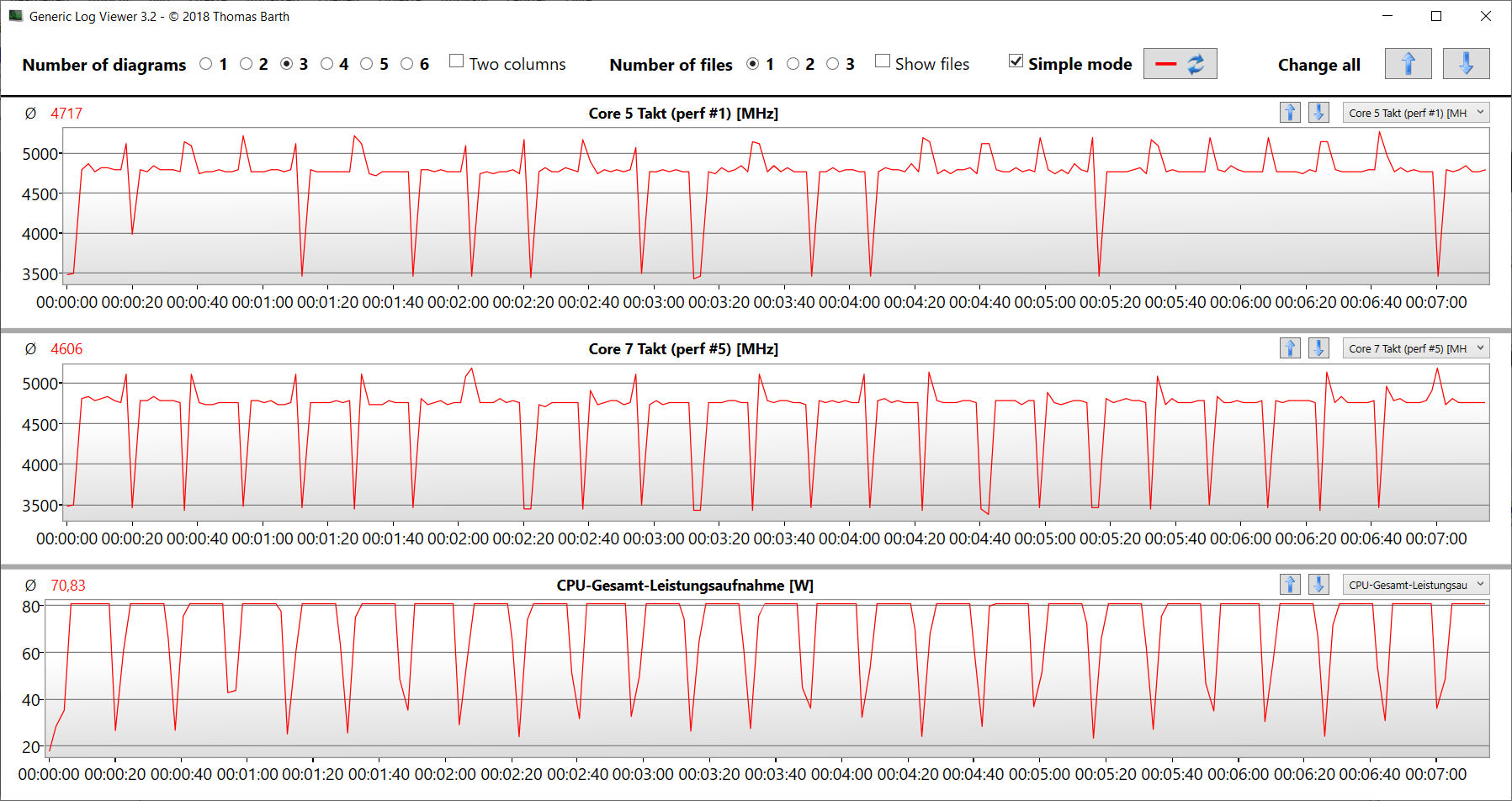This screenshot has width=1512, height=801.
Task: Select 3 diagrams radio button
Action: tap(287, 64)
